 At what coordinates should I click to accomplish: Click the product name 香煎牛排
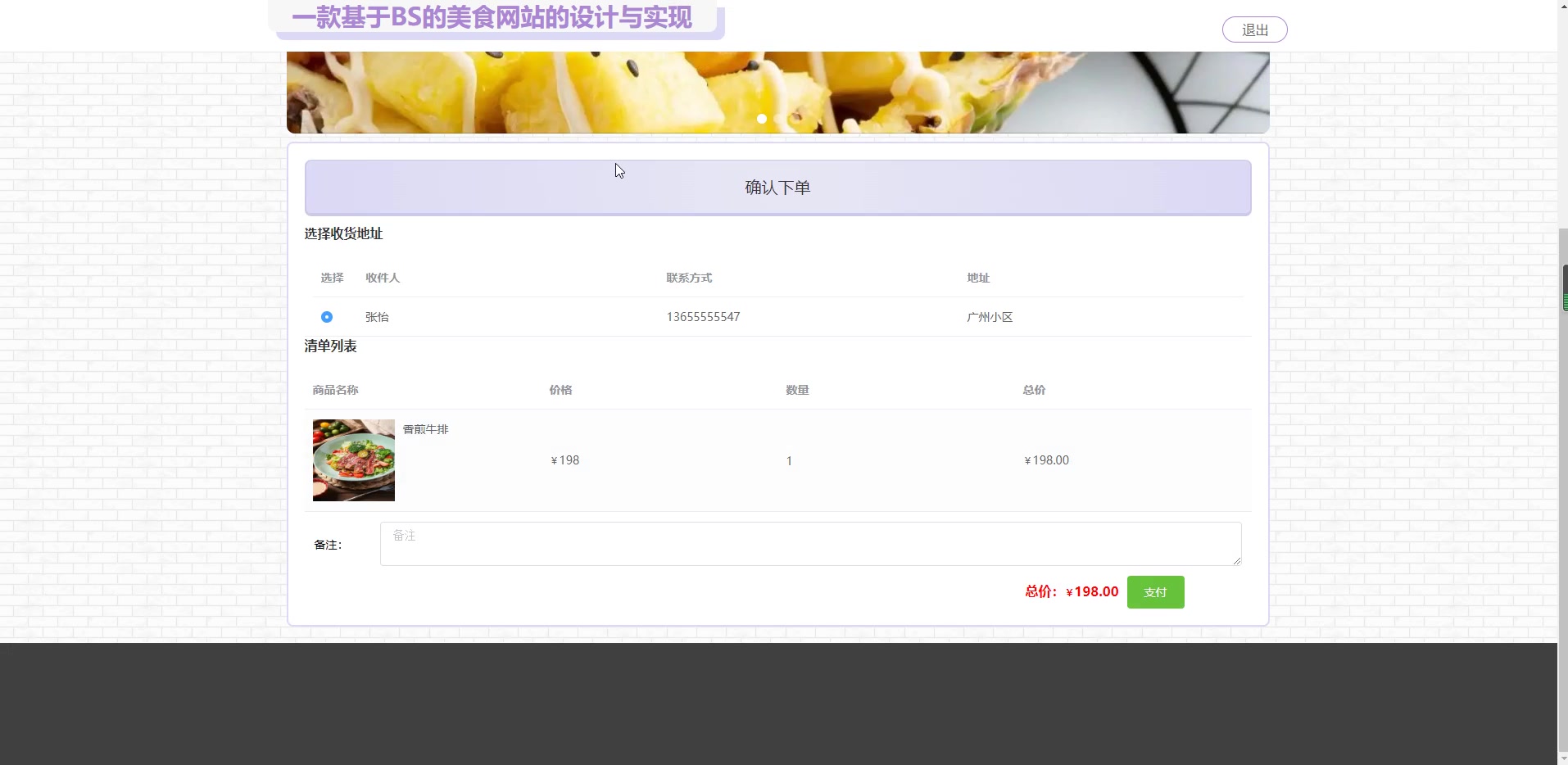pos(424,428)
